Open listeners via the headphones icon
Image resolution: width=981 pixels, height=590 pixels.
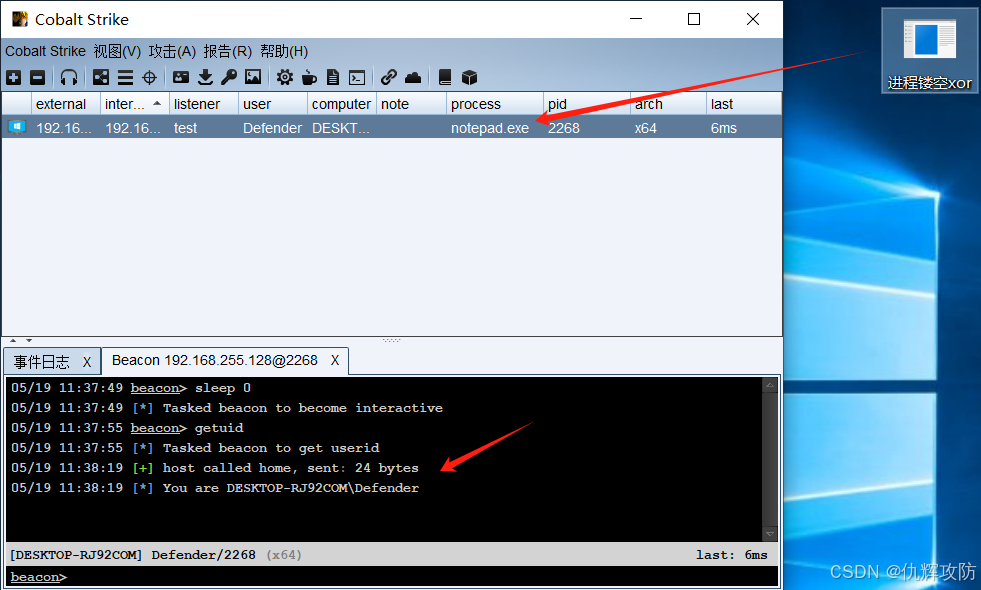[x=69, y=78]
